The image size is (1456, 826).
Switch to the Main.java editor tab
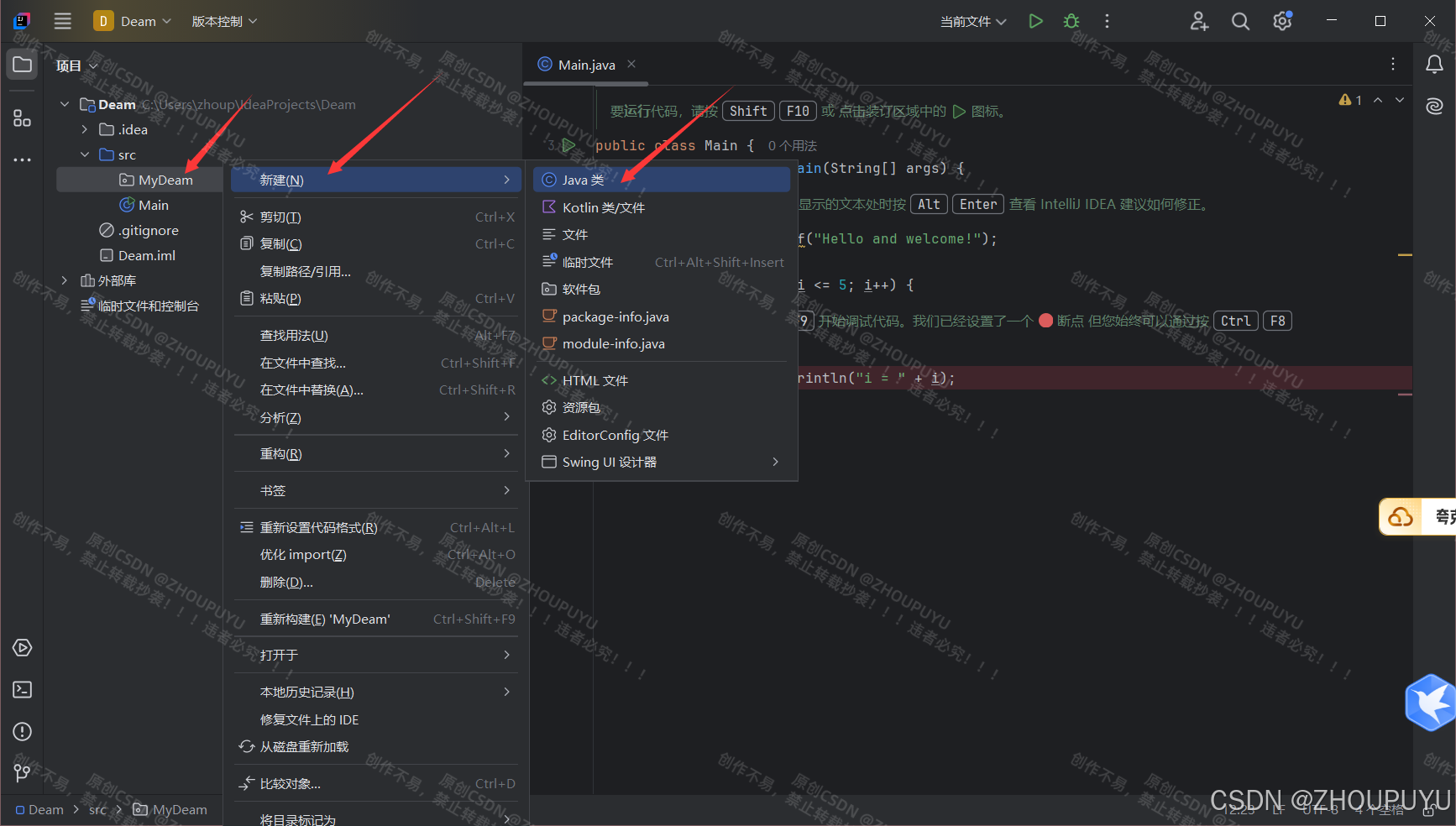pos(586,65)
